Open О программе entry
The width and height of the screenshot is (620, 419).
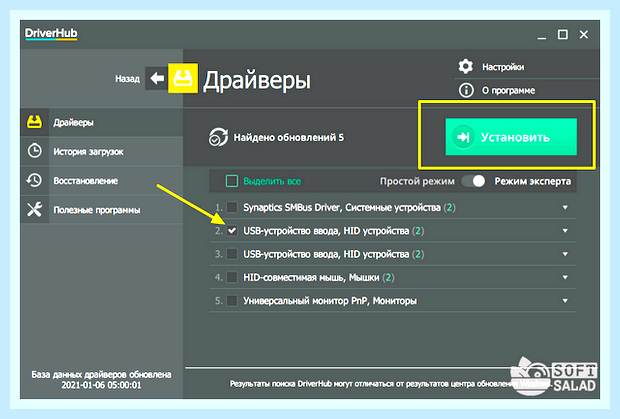[508, 91]
